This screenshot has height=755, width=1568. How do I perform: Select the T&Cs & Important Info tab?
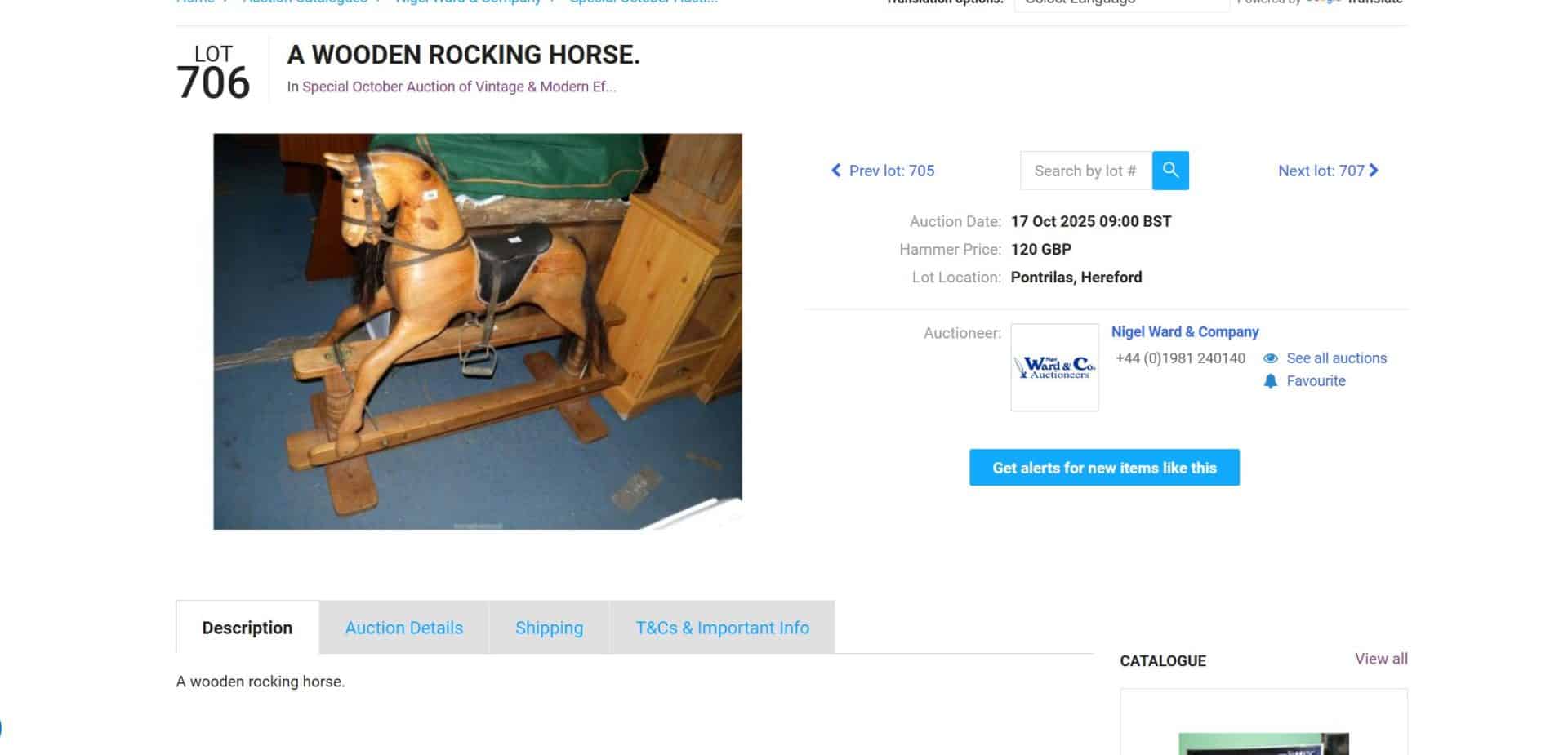tap(723, 628)
